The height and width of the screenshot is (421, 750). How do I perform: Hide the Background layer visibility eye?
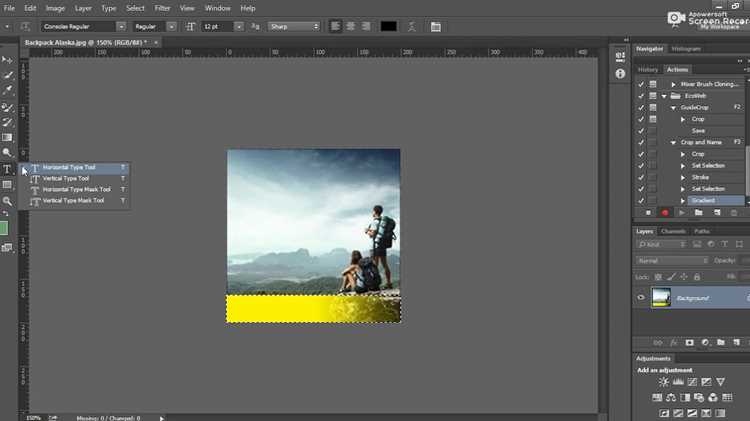click(x=641, y=298)
